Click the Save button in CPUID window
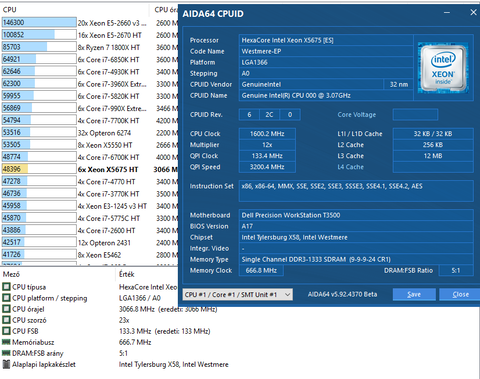Image resolution: width=480 pixels, height=379 pixels. [414, 294]
